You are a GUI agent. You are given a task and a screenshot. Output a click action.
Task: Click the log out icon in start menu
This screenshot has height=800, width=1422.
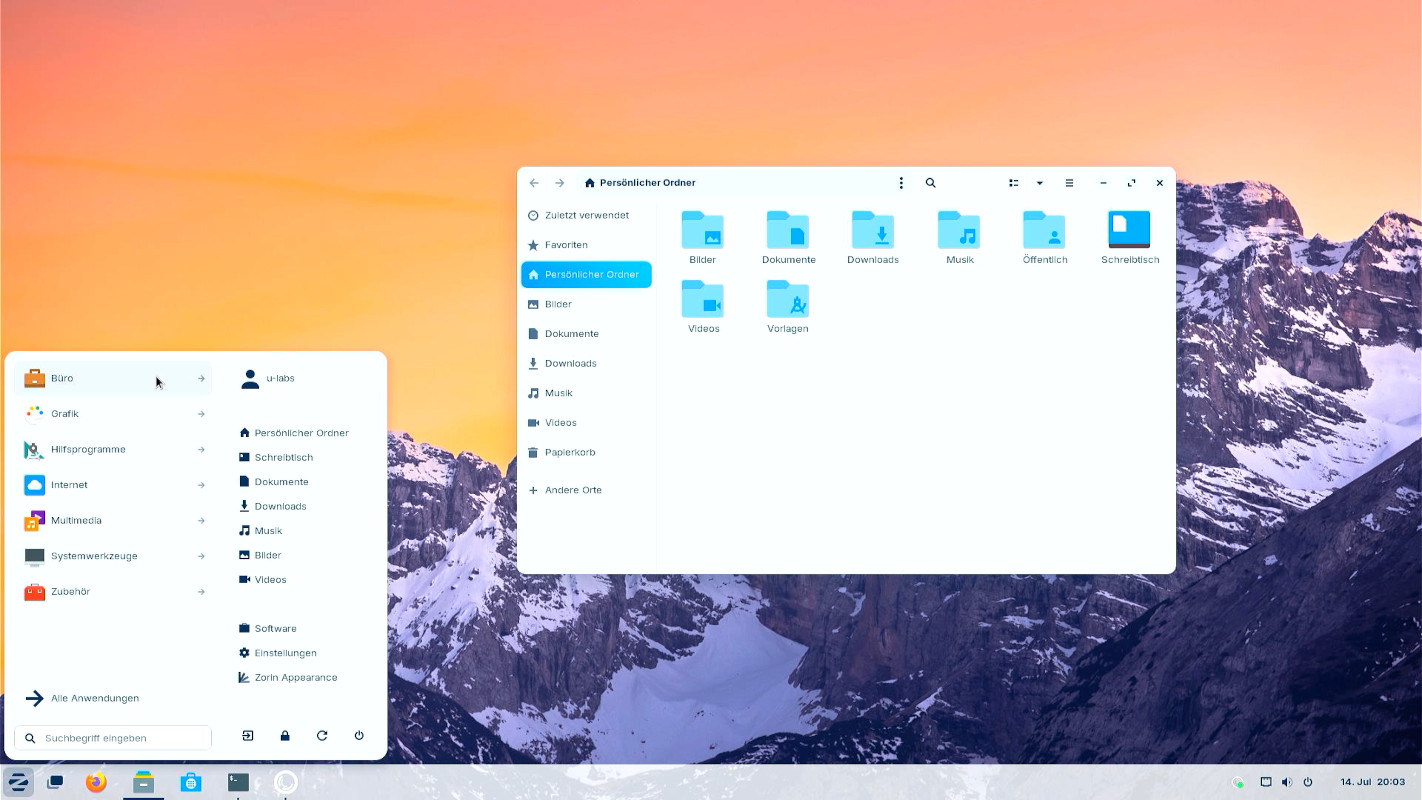[x=248, y=736]
